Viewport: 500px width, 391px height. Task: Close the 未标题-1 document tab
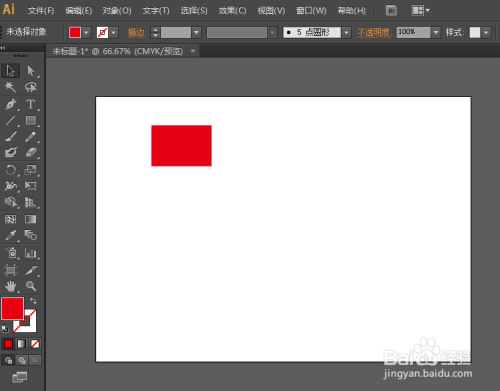tap(193, 51)
